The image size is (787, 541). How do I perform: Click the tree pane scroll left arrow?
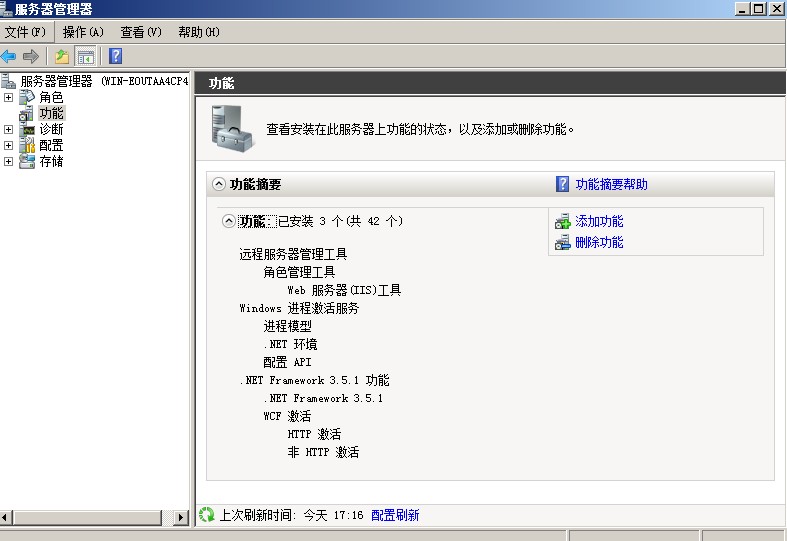(6, 517)
